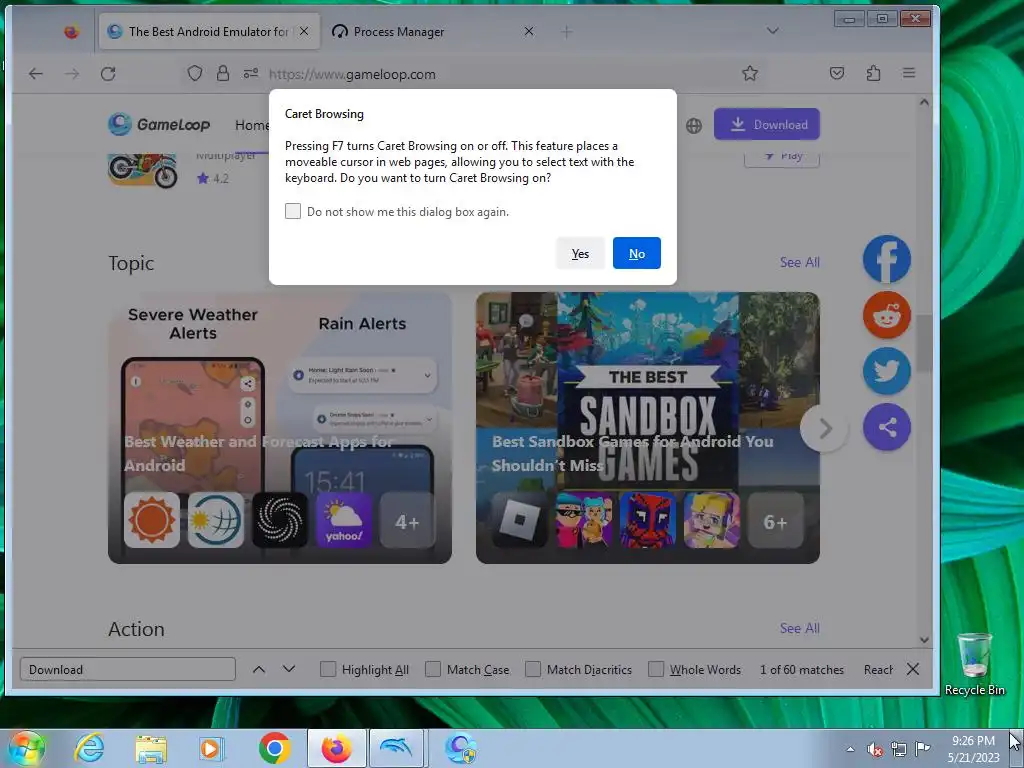Close the find bar
The image size is (1024, 768).
pyautogui.click(x=913, y=669)
